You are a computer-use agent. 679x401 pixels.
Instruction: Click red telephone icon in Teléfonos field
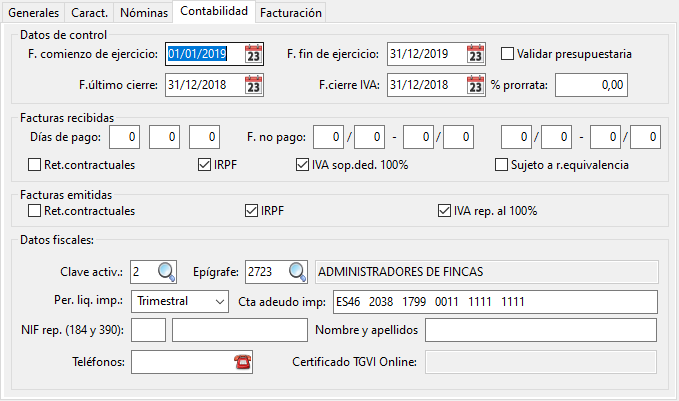242,362
